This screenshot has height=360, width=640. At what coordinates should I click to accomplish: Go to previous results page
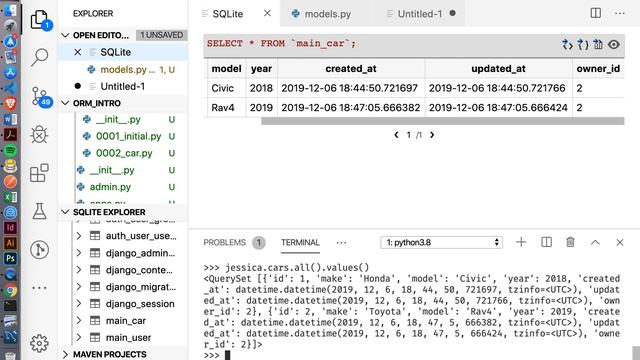click(396, 135)
